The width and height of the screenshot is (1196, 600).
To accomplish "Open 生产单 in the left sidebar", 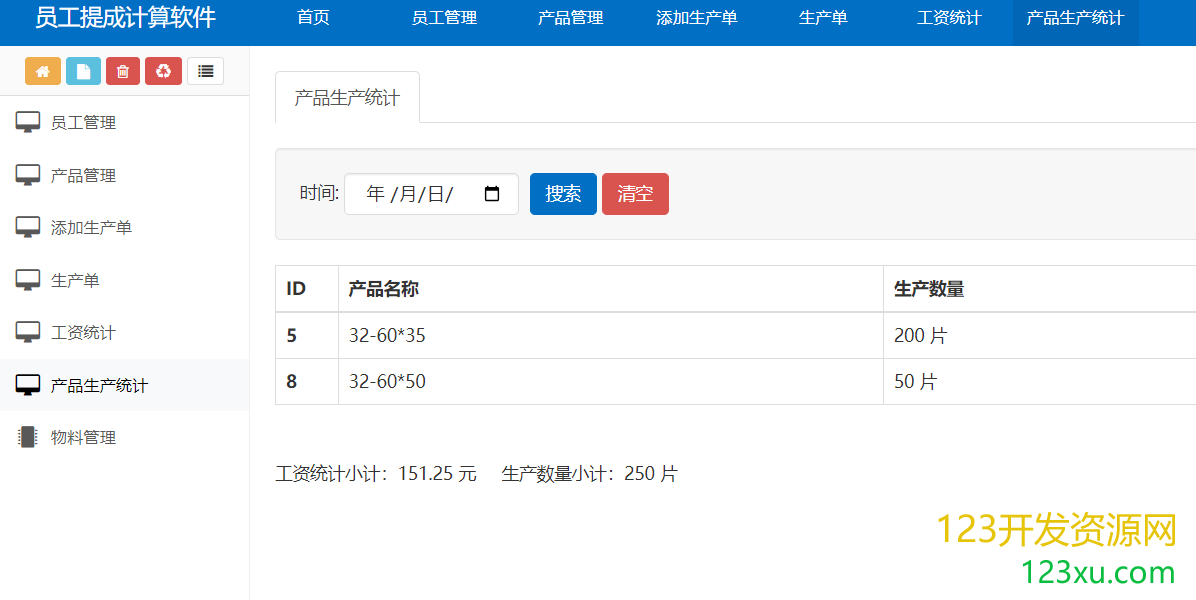I will click(x=75, y=280).
